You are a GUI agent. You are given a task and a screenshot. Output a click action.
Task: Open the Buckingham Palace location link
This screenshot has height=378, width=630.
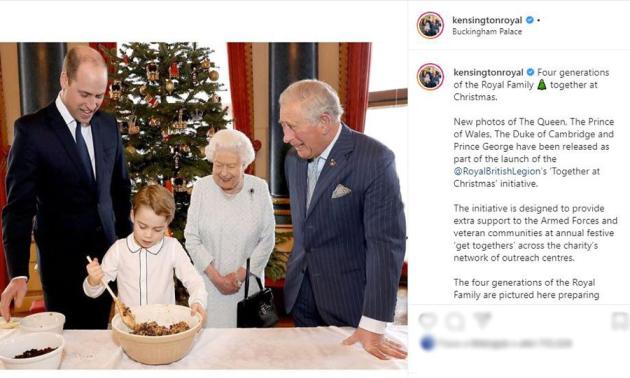click(x=487, y=32)
